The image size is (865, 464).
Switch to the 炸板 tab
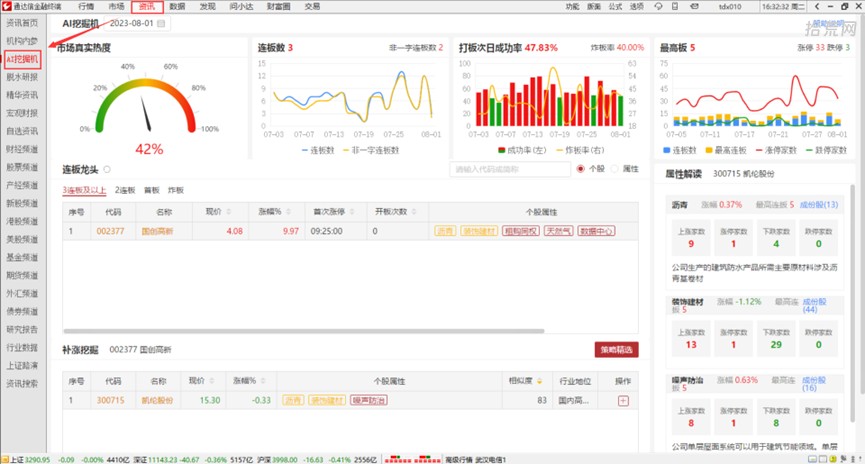pyautogui.click(x=176, y=190)
